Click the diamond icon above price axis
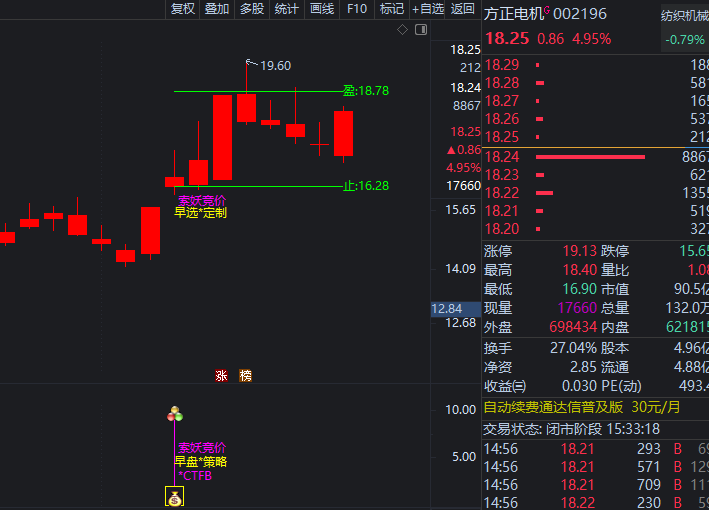The image size is (709, 510). [x=403, y=30]
